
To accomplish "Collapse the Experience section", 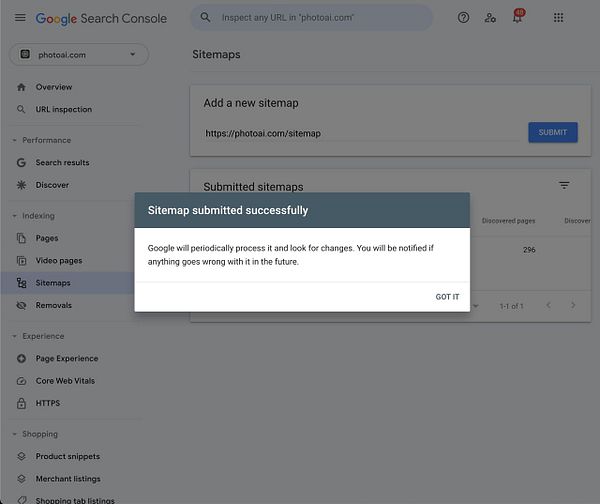I will tap(15, 336).
